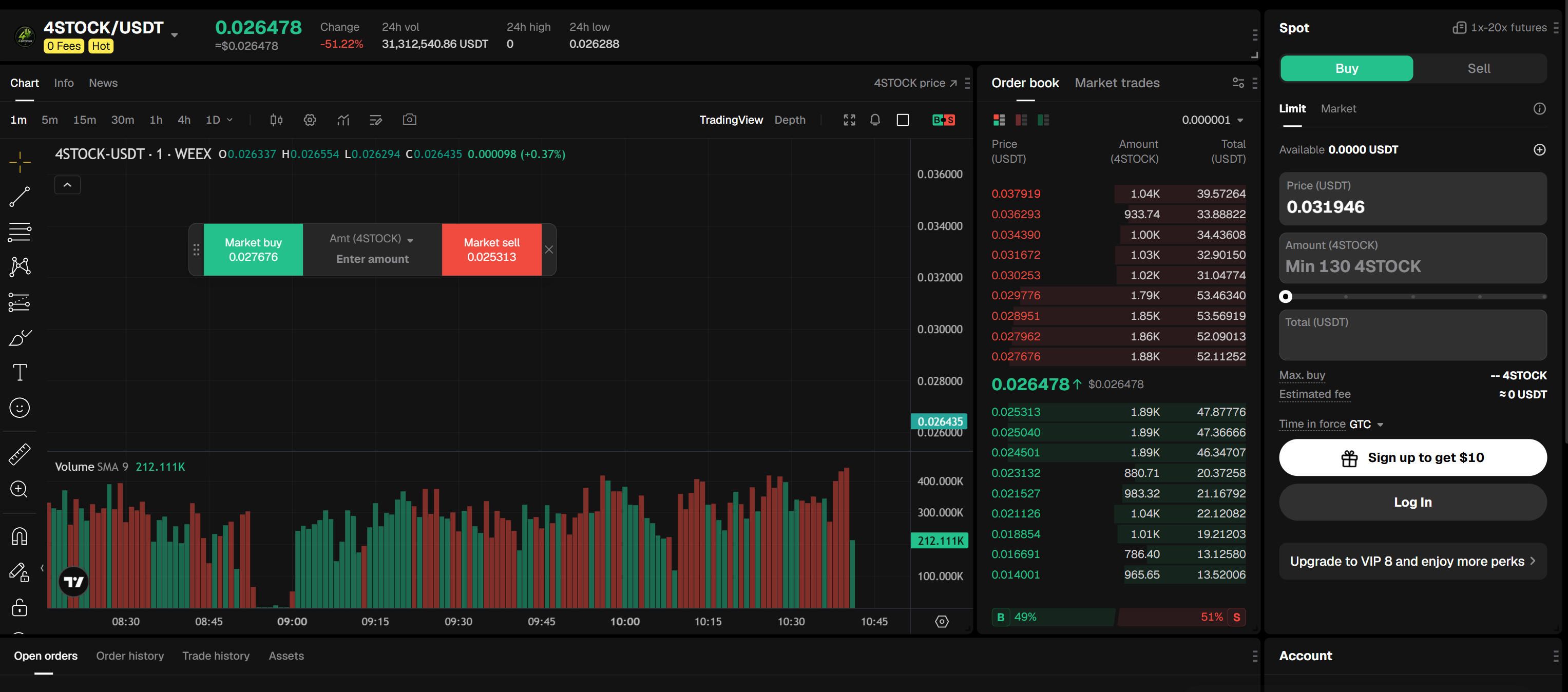Click the Log In button

point(1413,502)
